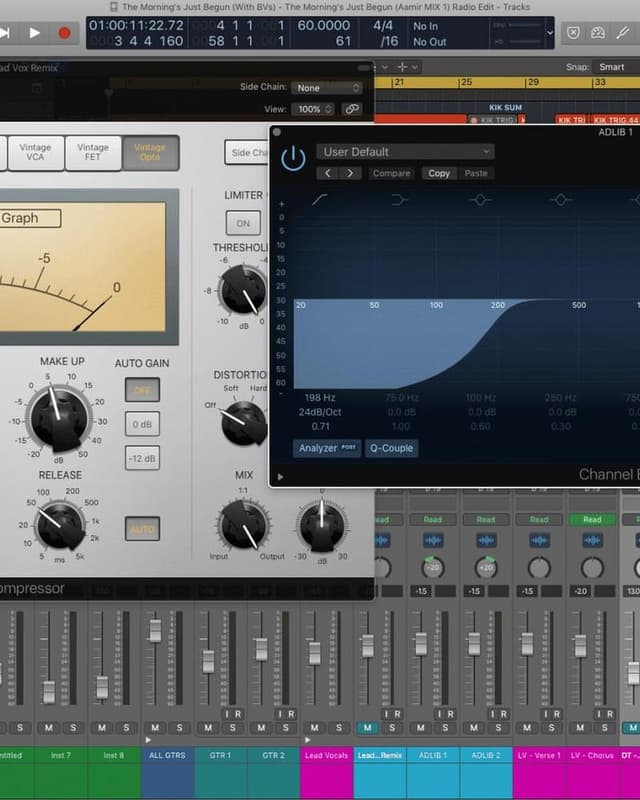Select the 0 dB auto gain option

coord(142,424)
